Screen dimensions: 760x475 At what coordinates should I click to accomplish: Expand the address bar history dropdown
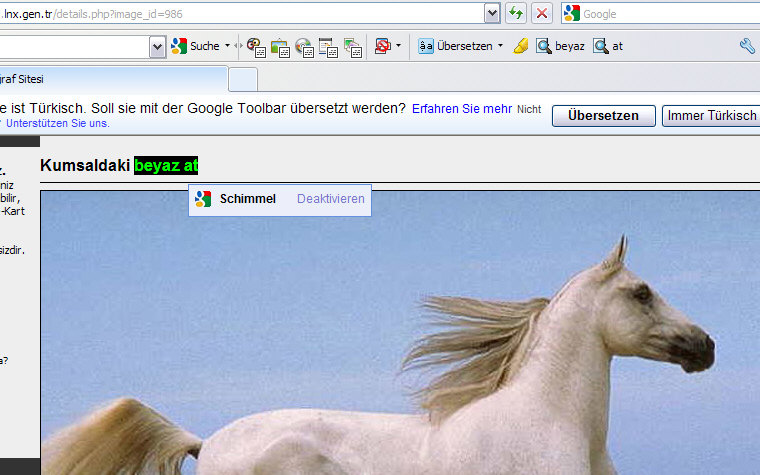point(492,13)
